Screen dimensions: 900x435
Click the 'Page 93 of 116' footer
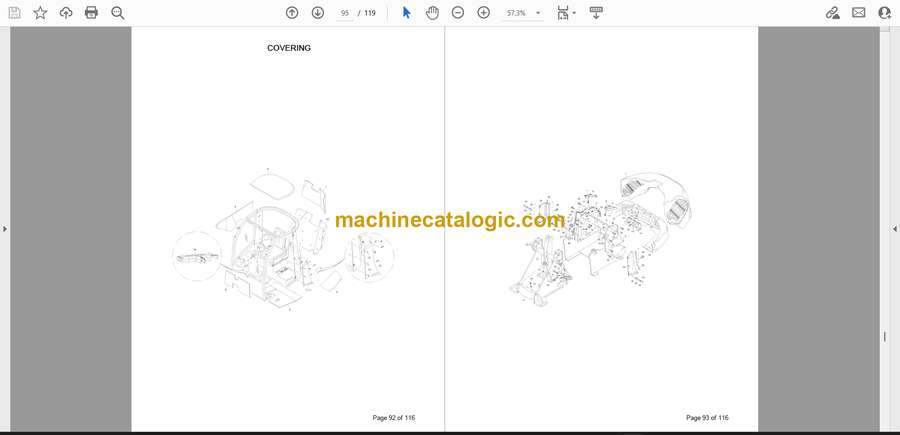707,418
